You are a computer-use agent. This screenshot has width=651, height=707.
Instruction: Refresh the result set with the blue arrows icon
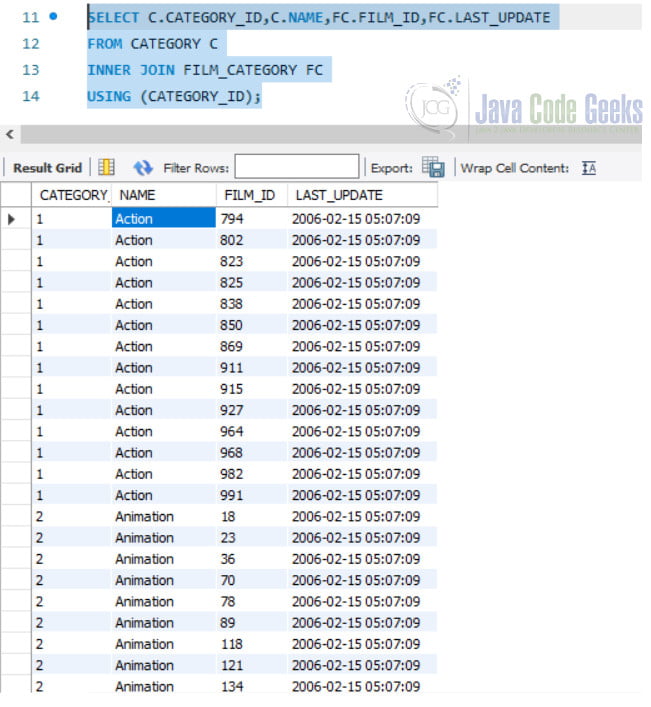point(143,168)
